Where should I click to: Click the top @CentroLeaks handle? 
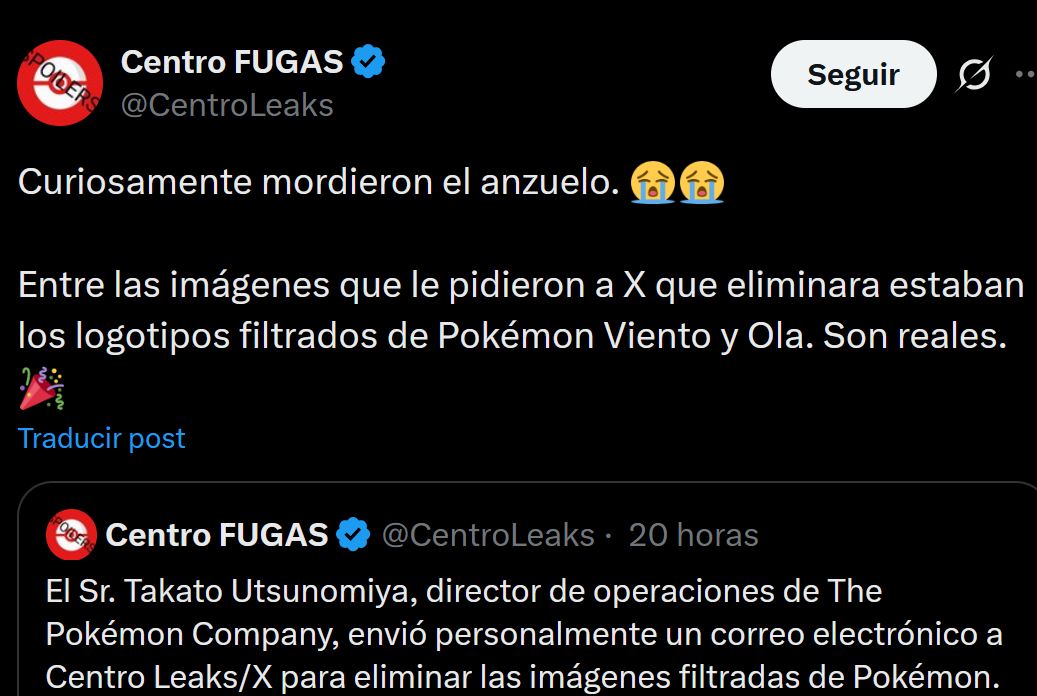tap(227, 105)
